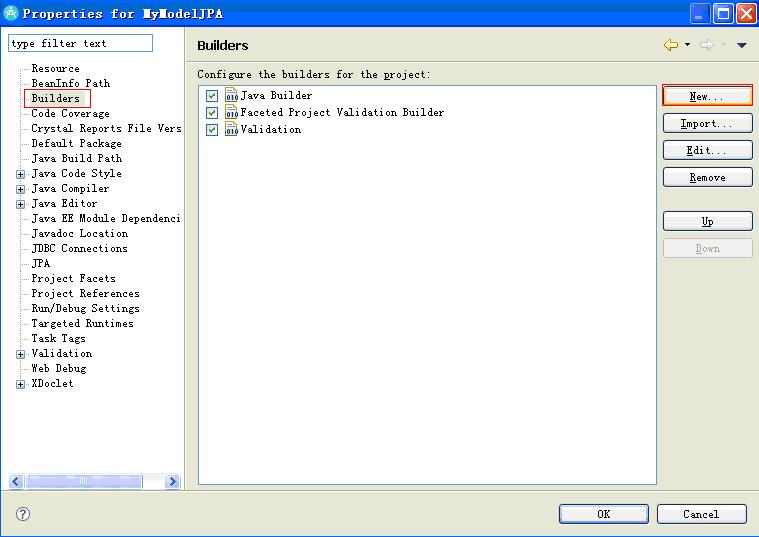Select the Validation builder row text
The height and width of the screenshot is (537, 759).
(271, 129)
